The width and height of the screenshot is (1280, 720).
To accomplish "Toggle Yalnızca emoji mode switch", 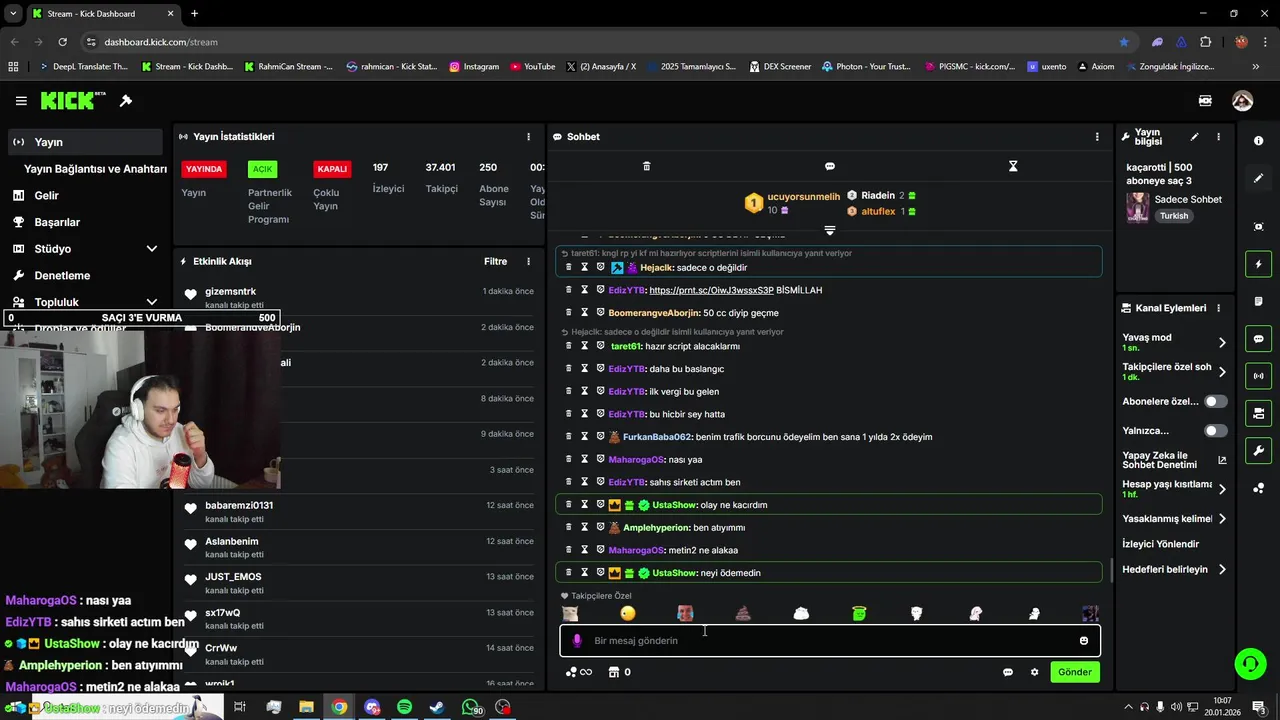I will coord(1216,431).
